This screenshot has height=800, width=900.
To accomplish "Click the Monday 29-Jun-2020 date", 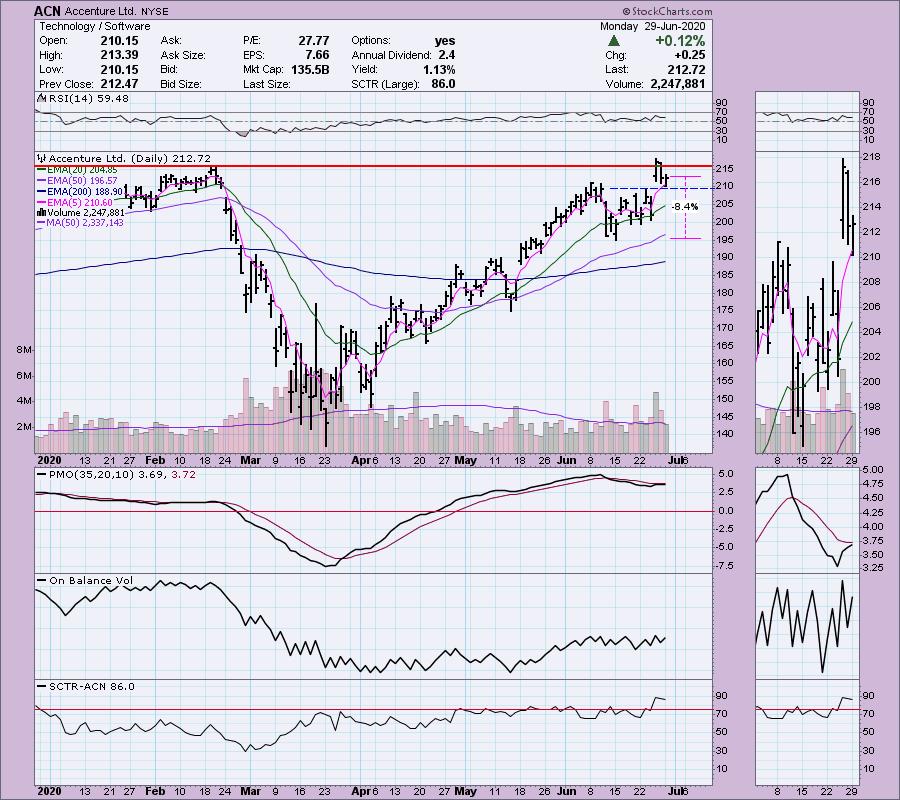I will click(653, 26).
